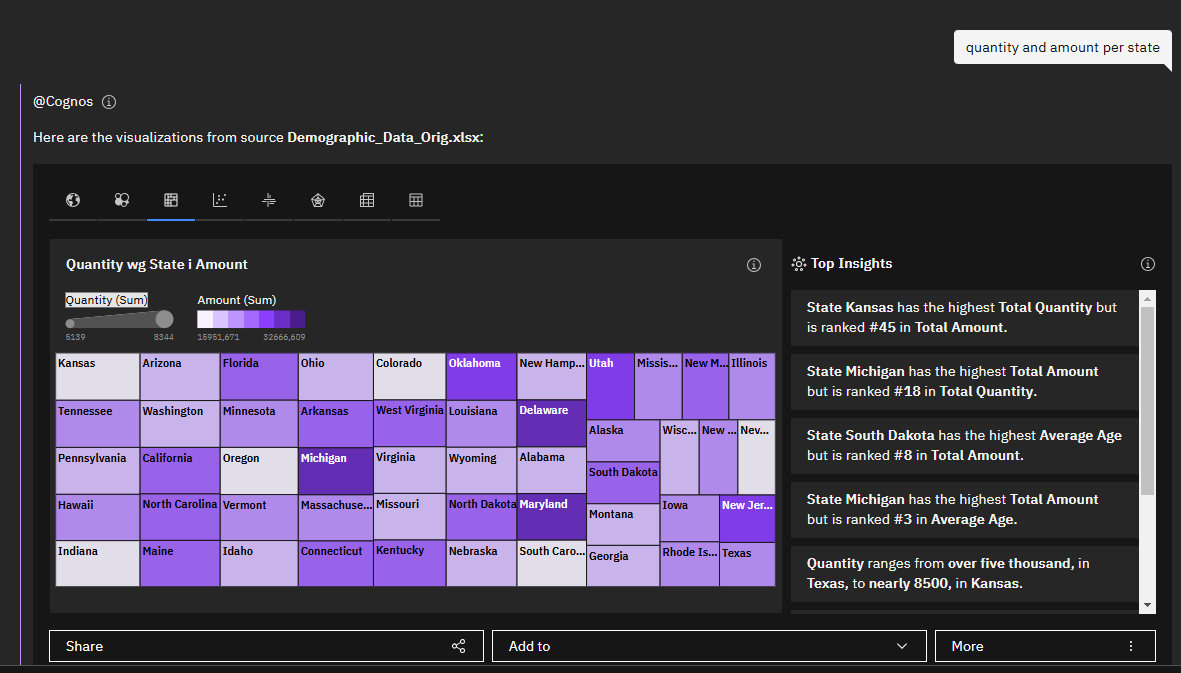The height and width of the screenshot is (673, 1181).
Task: Select the Montana treemap tile
Action: [623, 525]
